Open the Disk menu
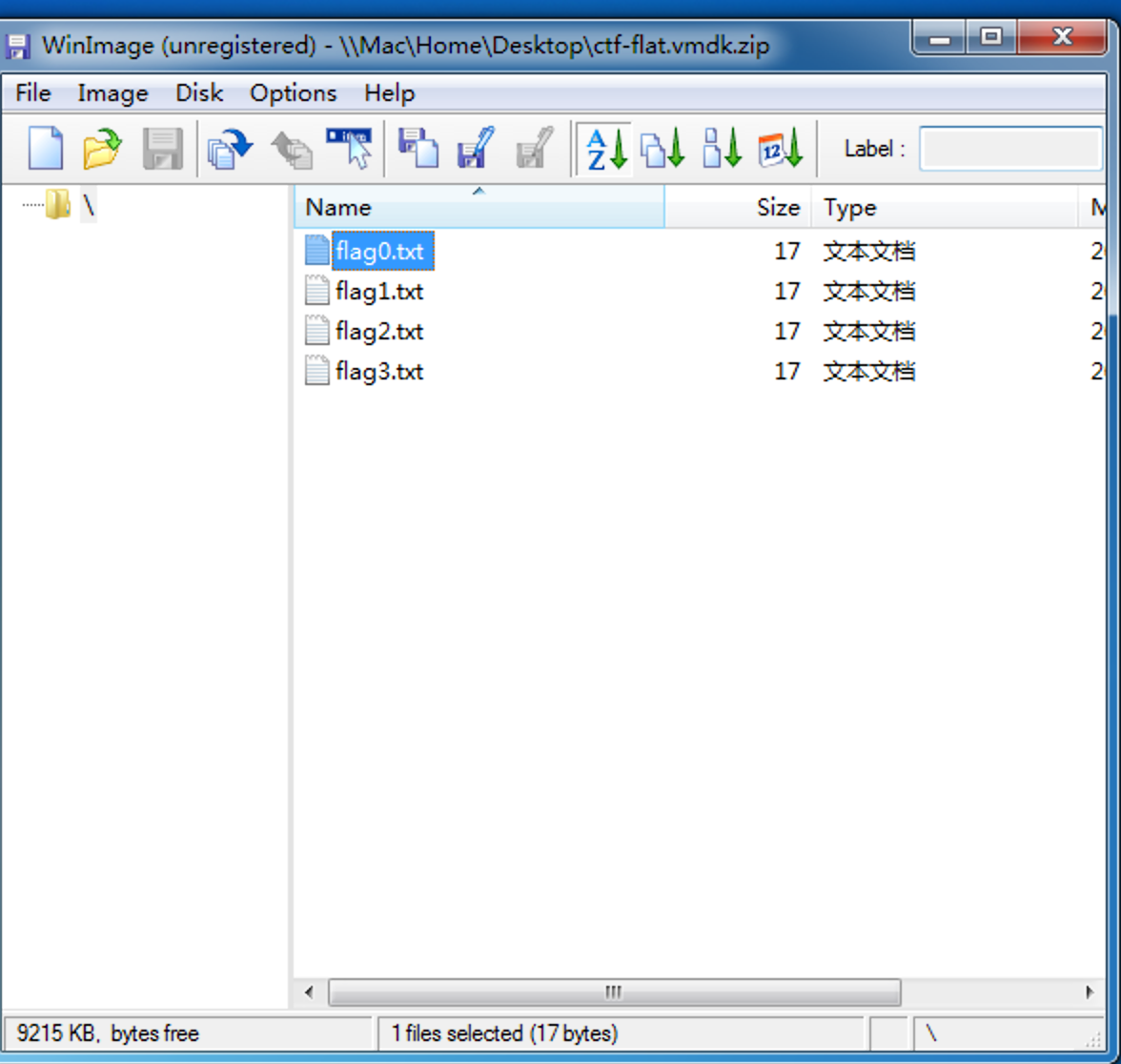The height and width of the screenshot is (1064, 1121). (x=199, y=93)
